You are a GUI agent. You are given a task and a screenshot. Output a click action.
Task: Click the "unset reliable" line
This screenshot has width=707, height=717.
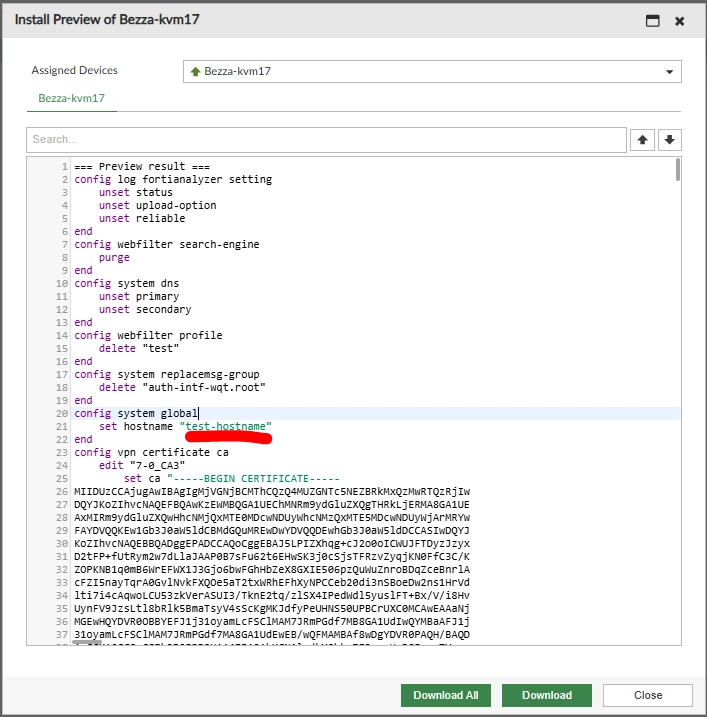[x=142, y=219]
